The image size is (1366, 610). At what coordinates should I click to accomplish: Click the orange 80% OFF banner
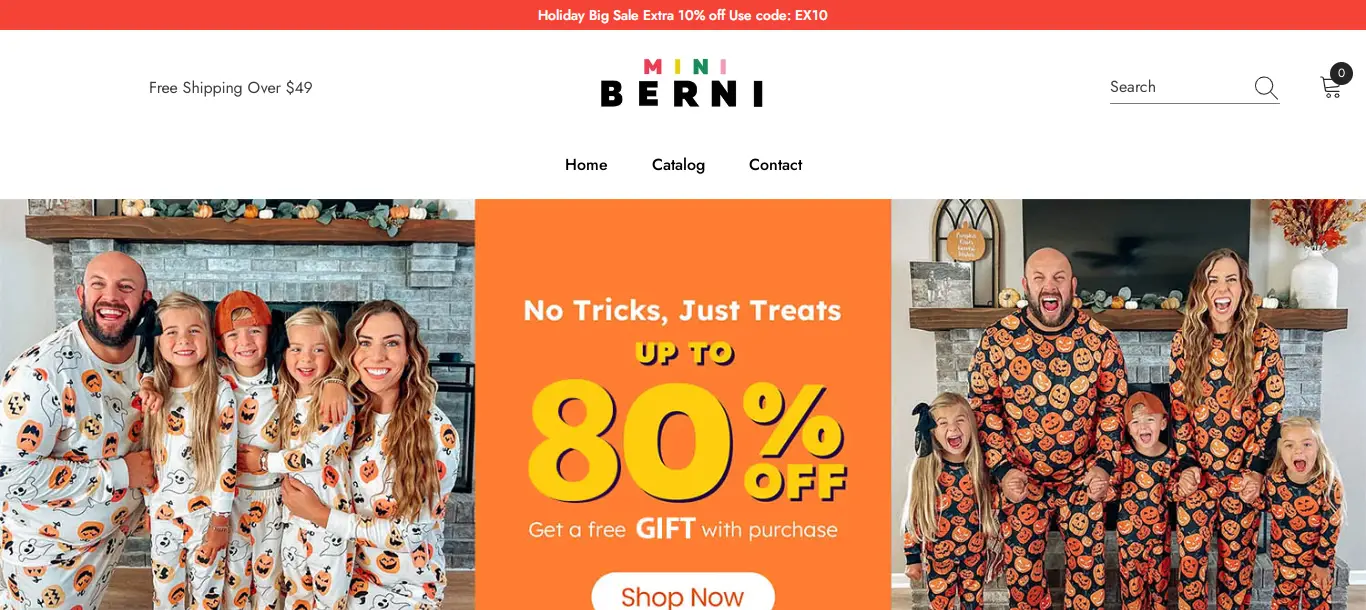pyautogui.click(x=683, y=404)
